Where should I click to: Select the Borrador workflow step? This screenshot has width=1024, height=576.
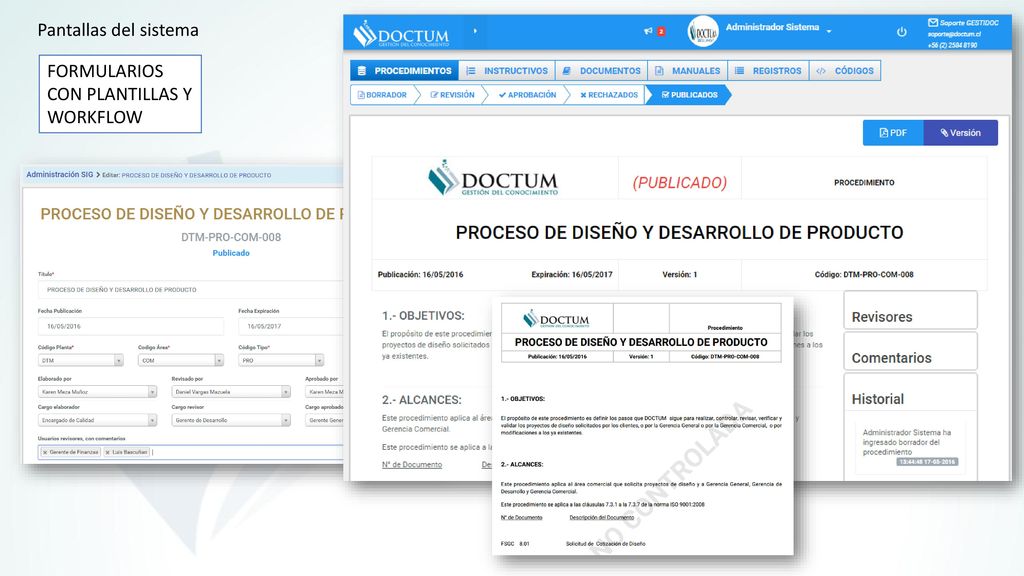[383, 95]
